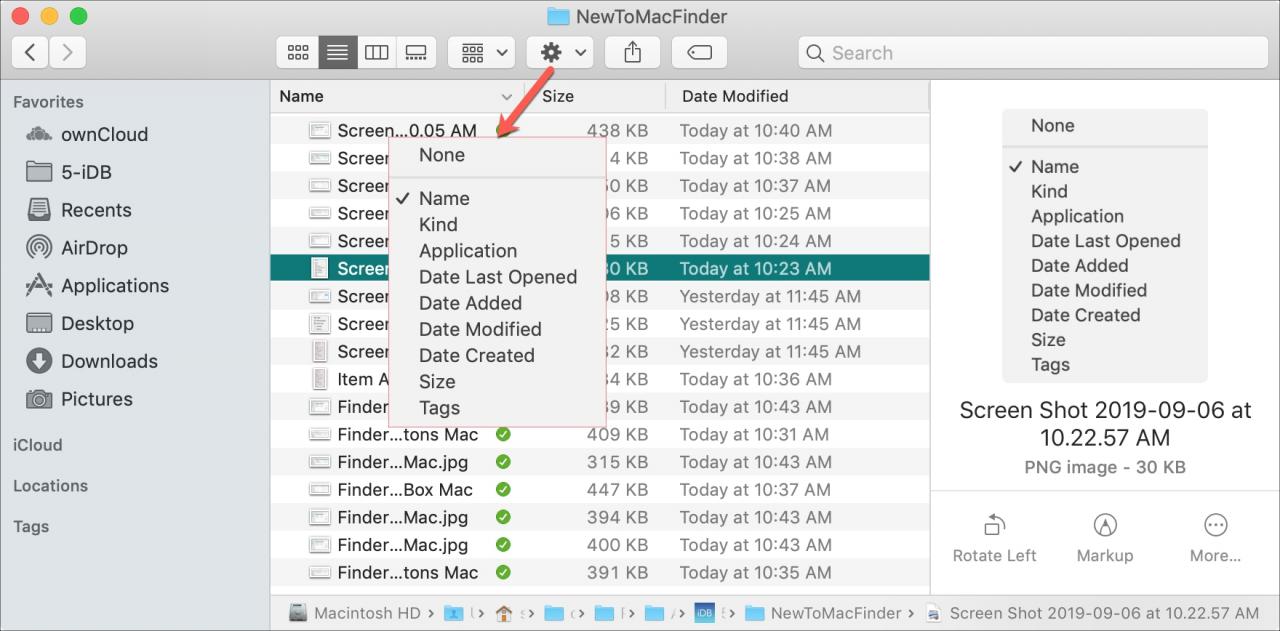Open the gear Action menu
Image resolution: width=1280 pixels, height=631 pixels.
tap(560, 52)
